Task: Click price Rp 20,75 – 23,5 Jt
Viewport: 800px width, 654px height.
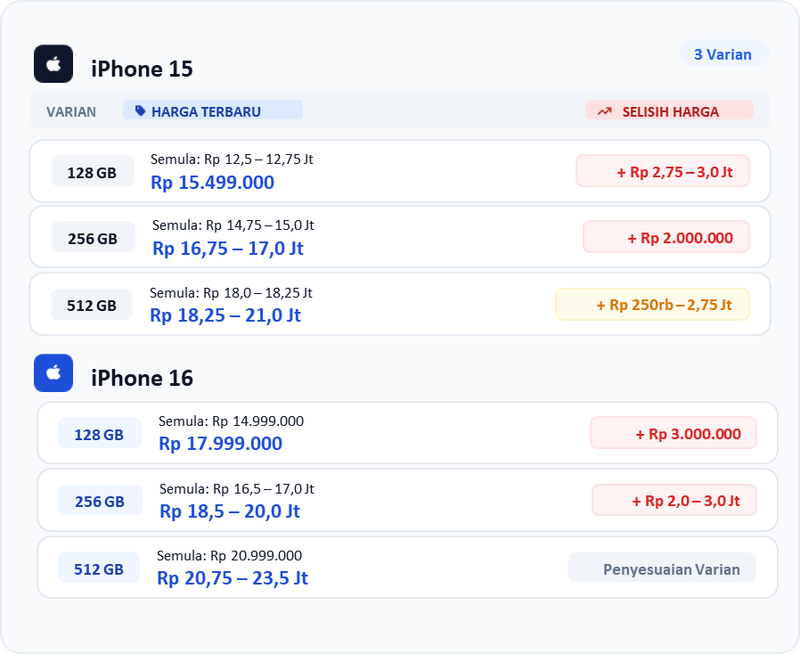Action: (232, 578)
